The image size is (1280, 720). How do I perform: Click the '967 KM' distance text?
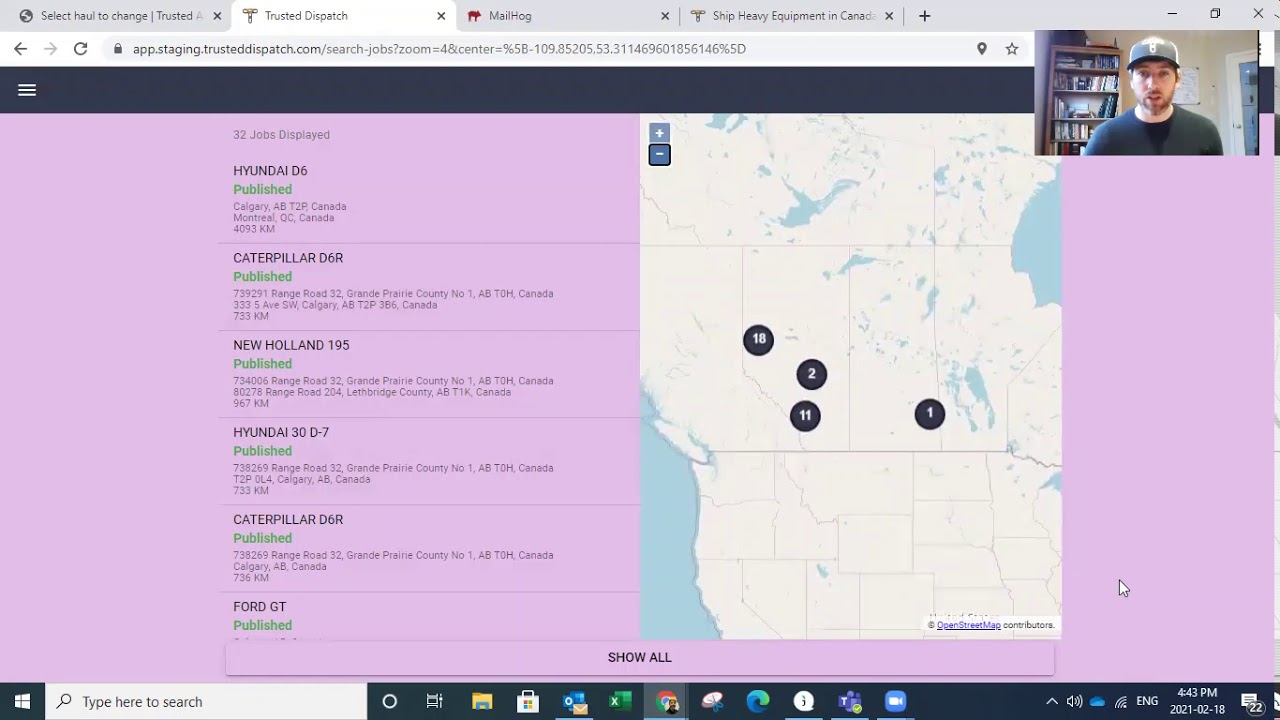point(251,404)
